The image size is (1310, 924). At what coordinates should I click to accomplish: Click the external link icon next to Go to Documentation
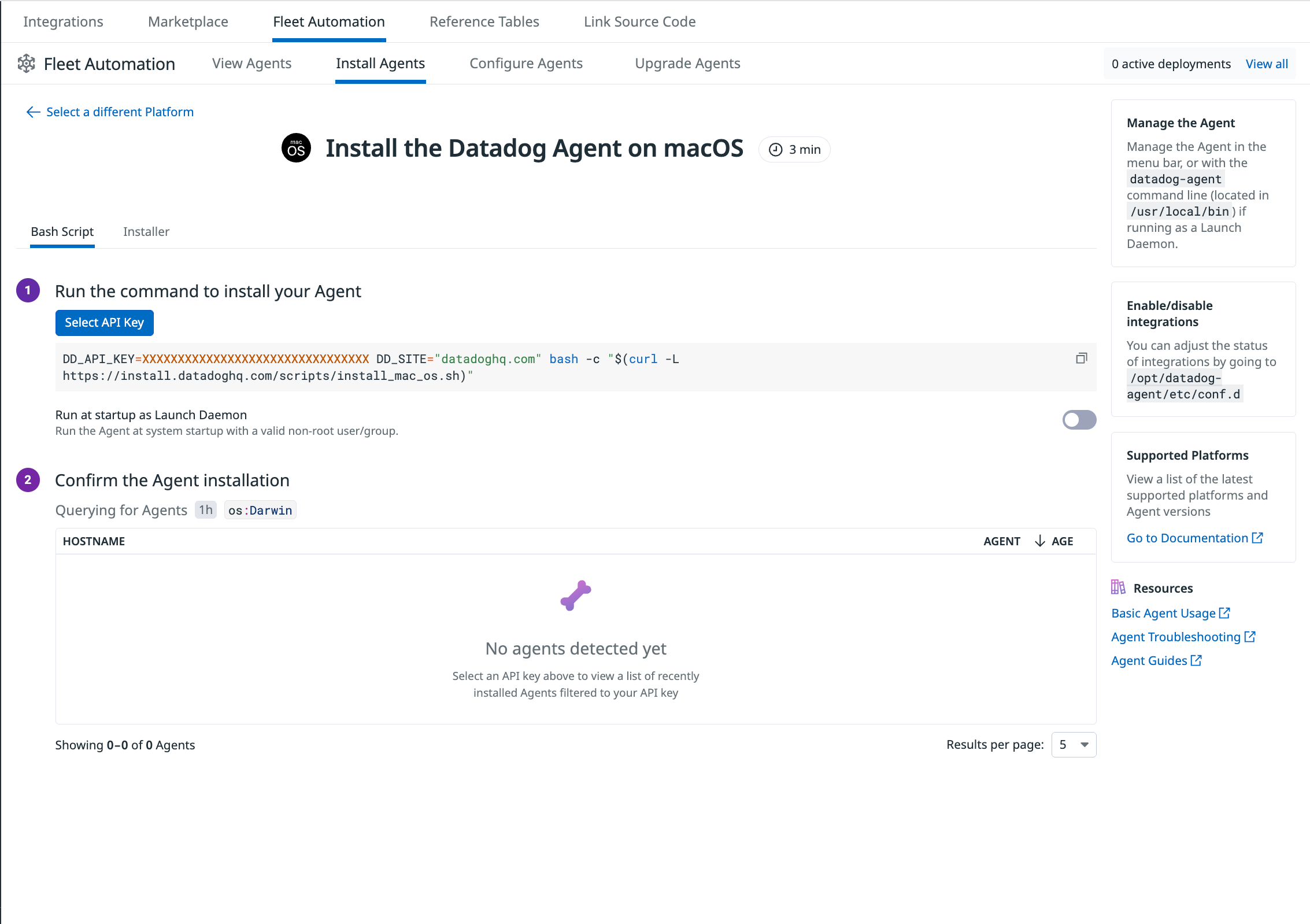1257,538
